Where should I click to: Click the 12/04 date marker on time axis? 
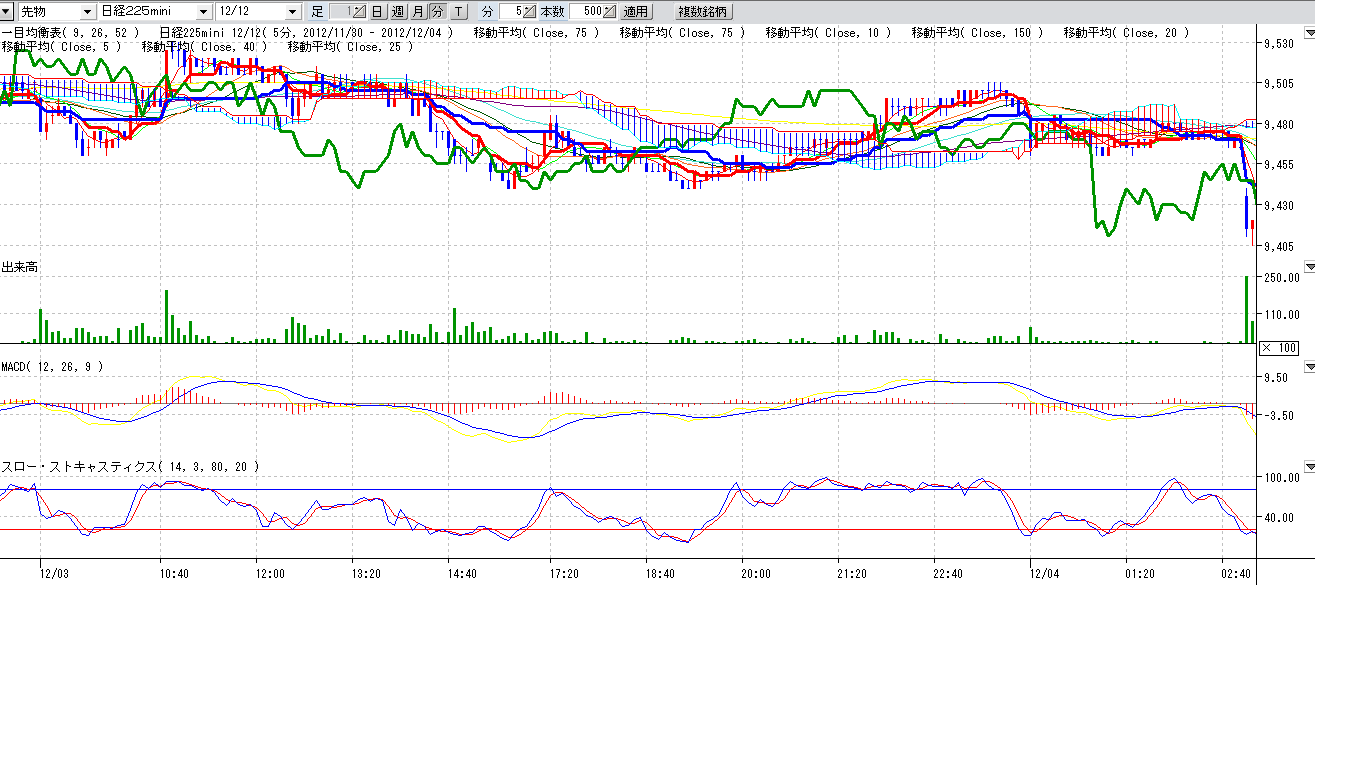click(x=1045, y=574)
